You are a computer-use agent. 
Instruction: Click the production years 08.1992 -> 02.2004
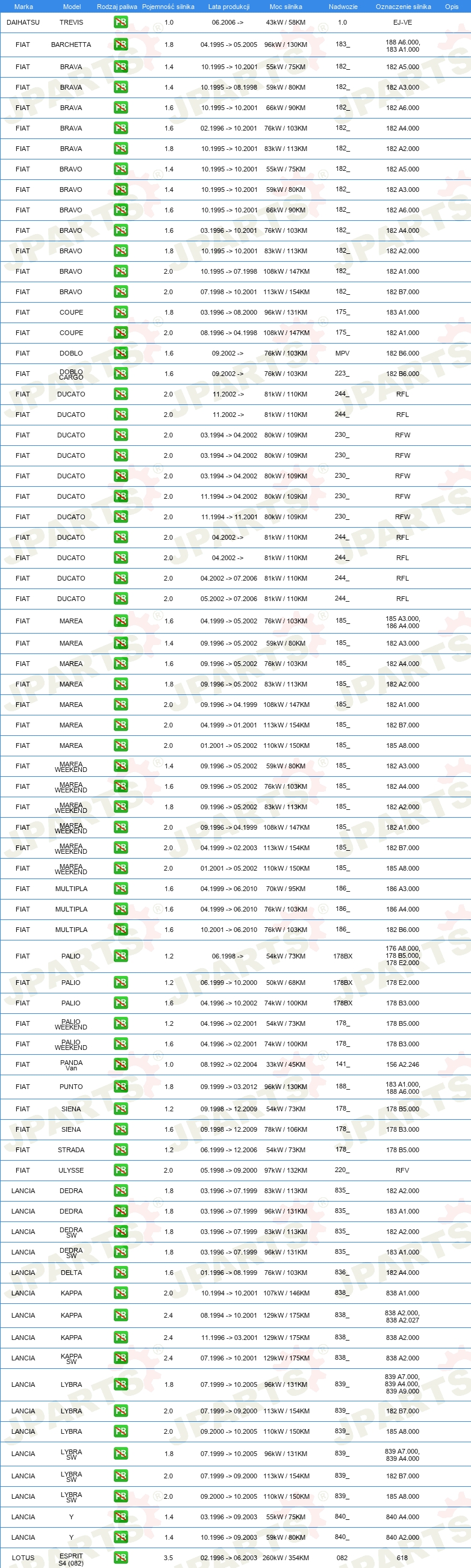pos(228,1064)
